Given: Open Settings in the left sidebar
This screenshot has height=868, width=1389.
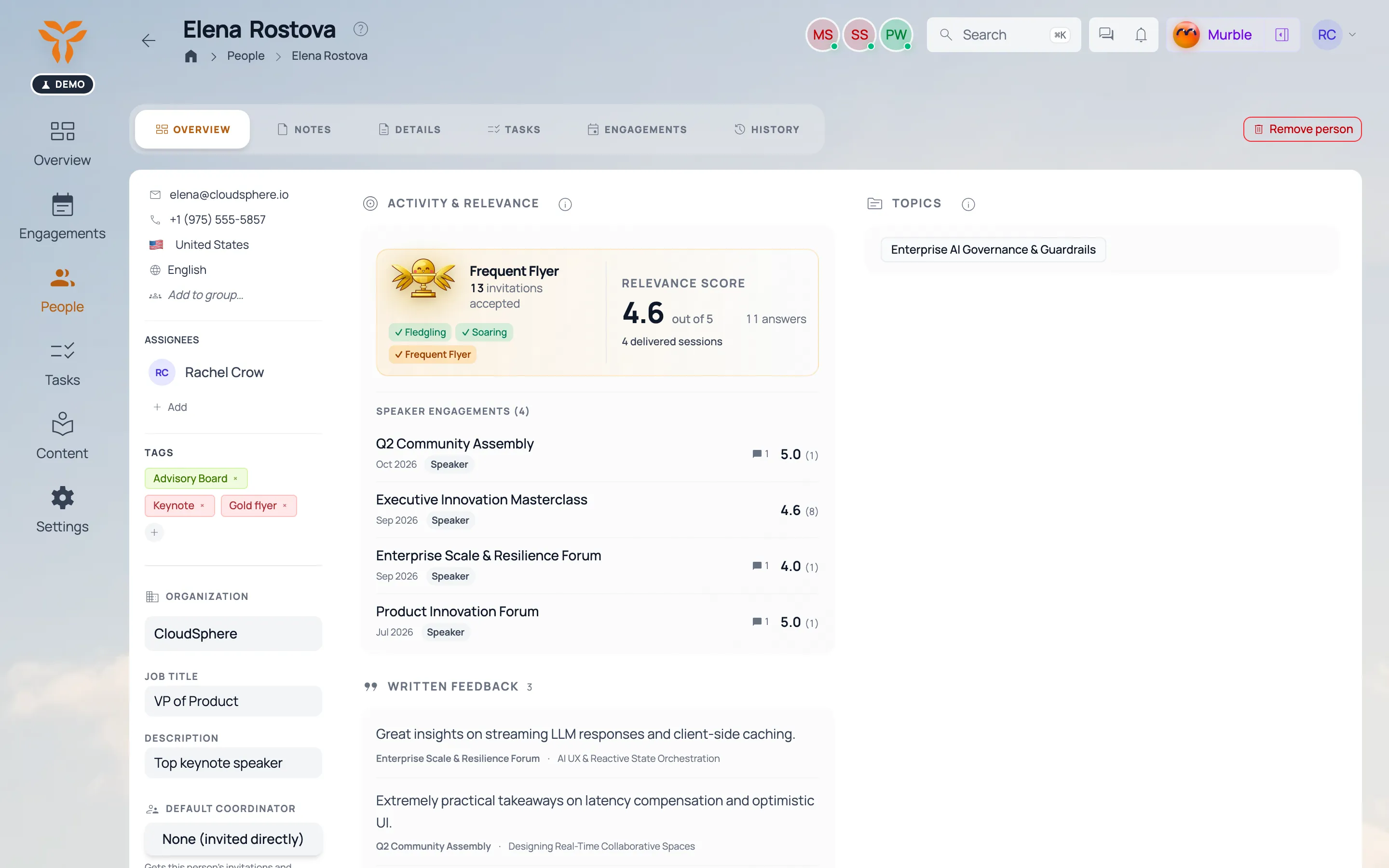Looking at the screenshot, I should point(62,510).
